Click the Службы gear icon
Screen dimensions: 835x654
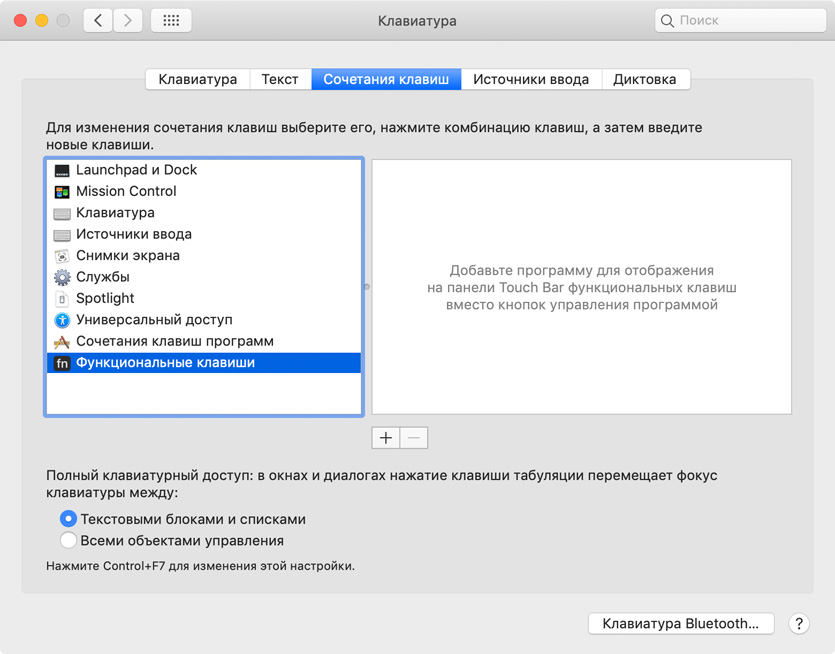(x=62, y=277)
